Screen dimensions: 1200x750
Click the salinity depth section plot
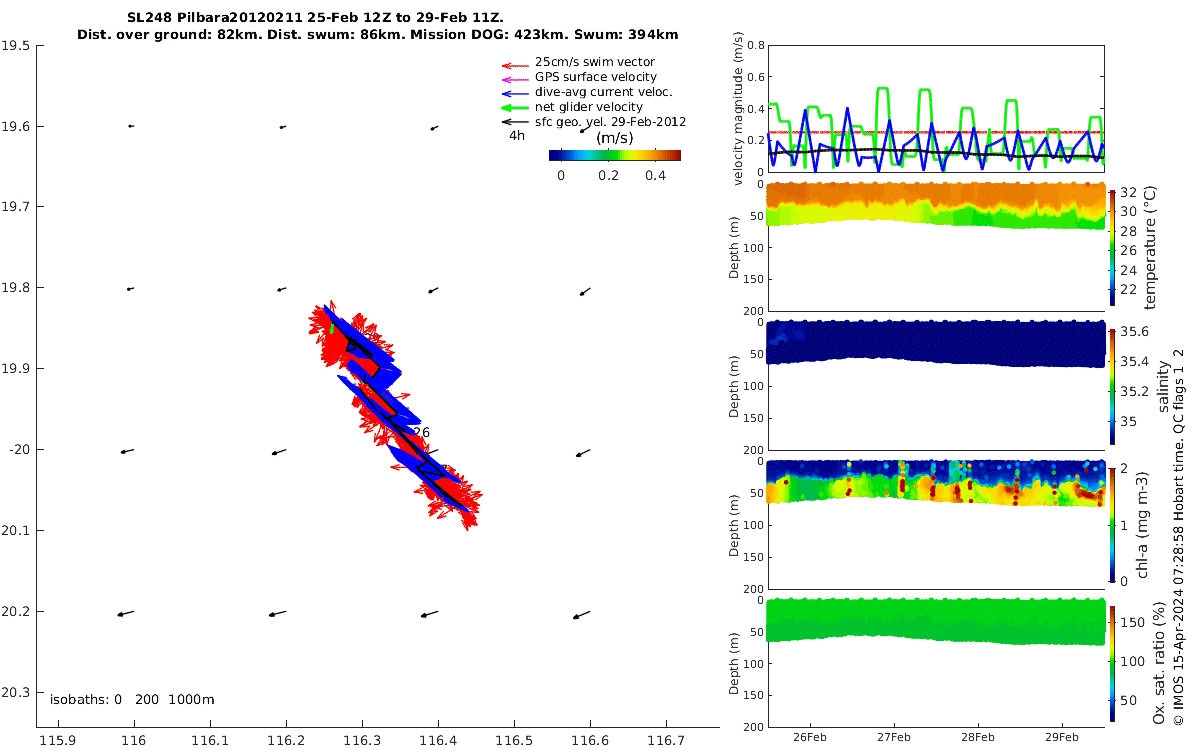coord(936,384)
